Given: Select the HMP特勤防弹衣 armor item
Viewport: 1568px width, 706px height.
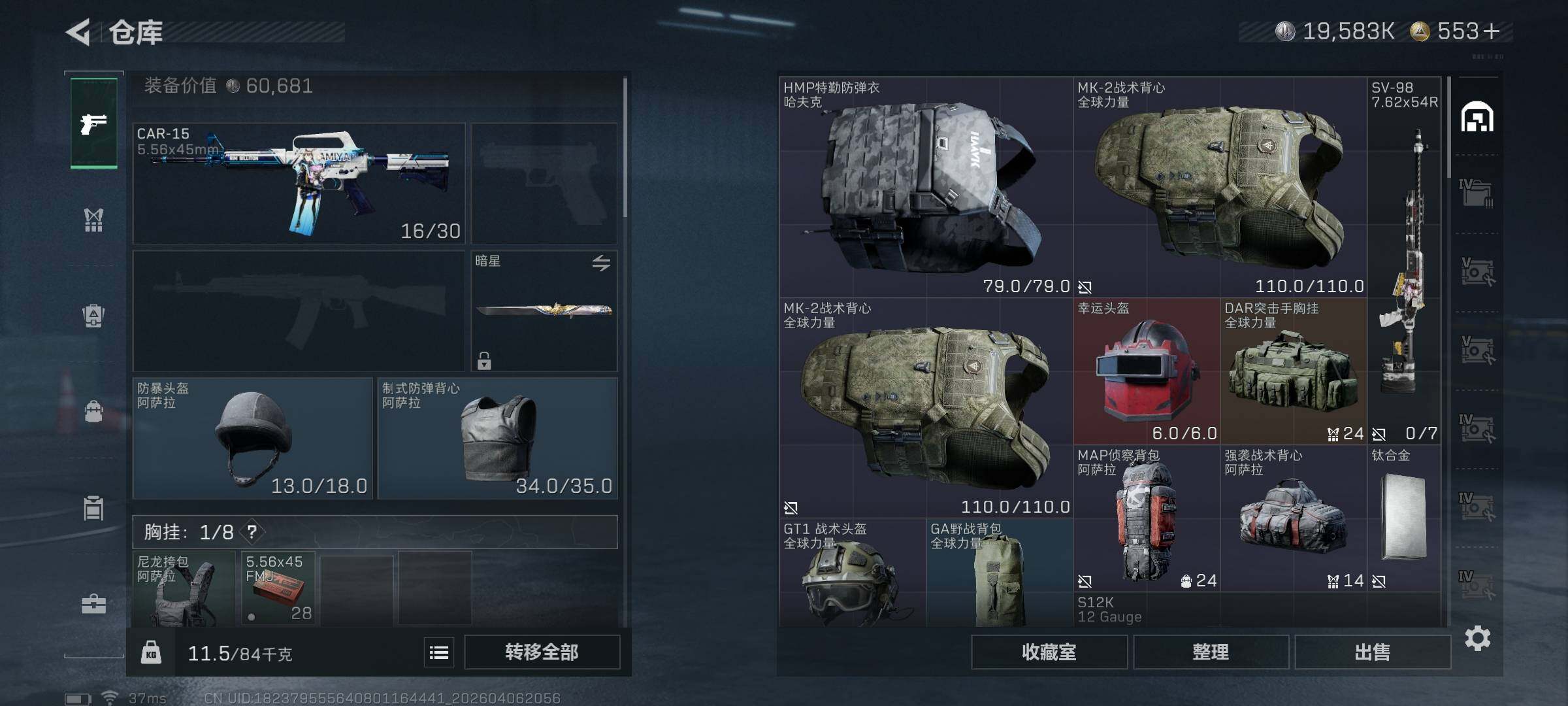Looking at the screenshot, I should click(926, 187).
